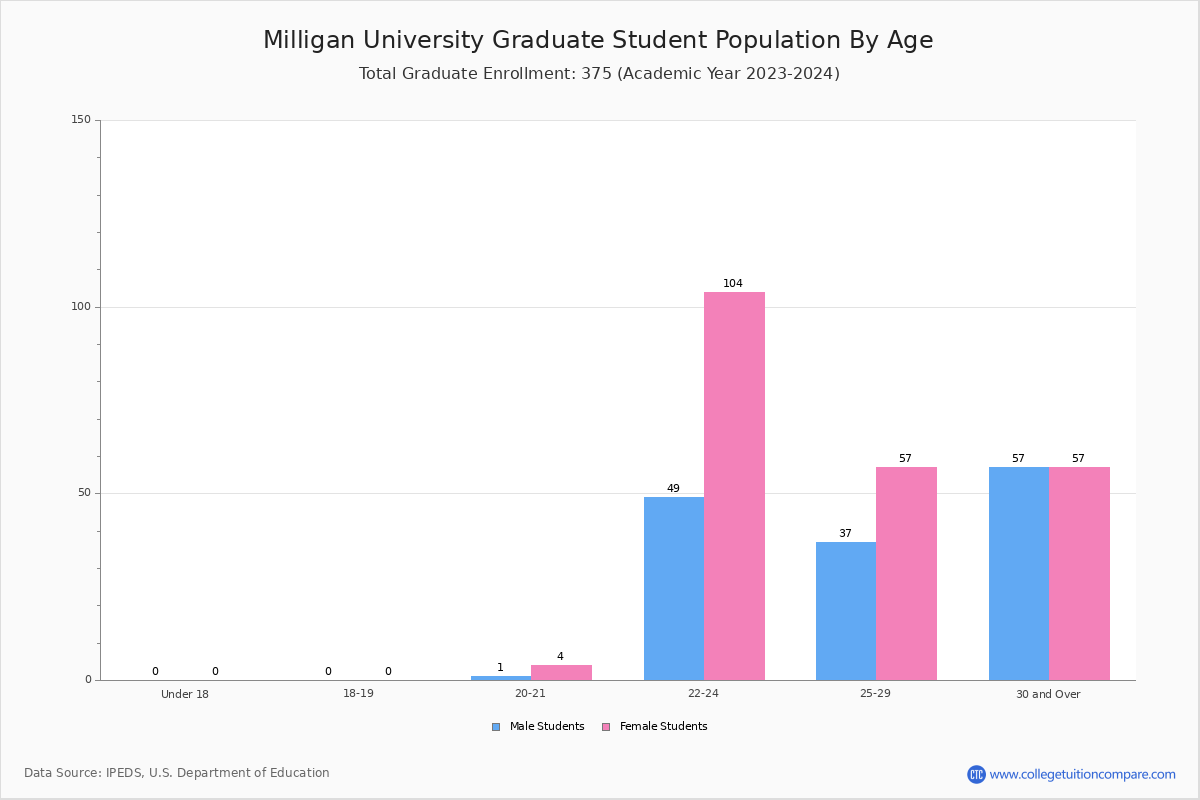The height and width of the screenshot is (800, 1200).
Task: Select the male 30 and Over bar
Action: click(1019, 573)
